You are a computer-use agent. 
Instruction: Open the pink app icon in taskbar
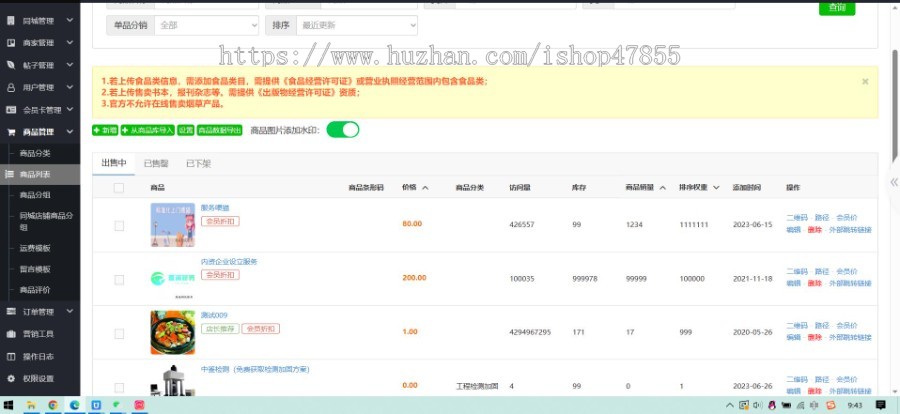139,405
